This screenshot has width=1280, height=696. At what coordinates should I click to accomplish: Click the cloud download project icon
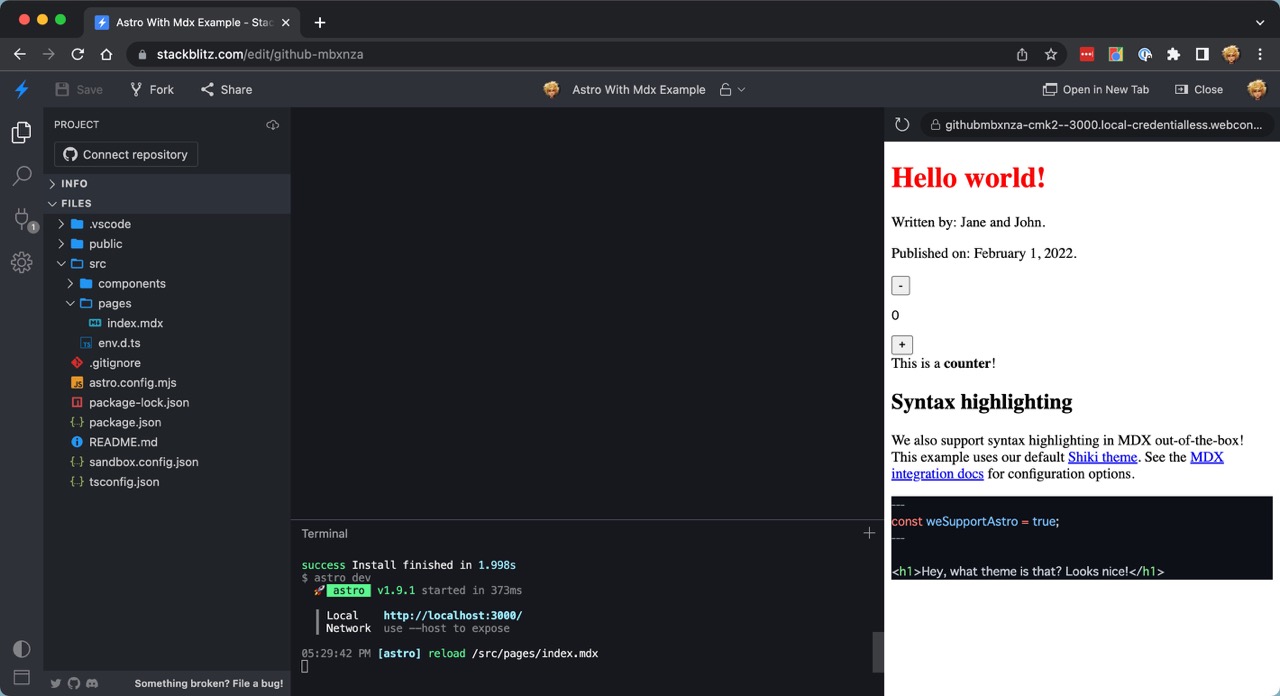(272, 125)
